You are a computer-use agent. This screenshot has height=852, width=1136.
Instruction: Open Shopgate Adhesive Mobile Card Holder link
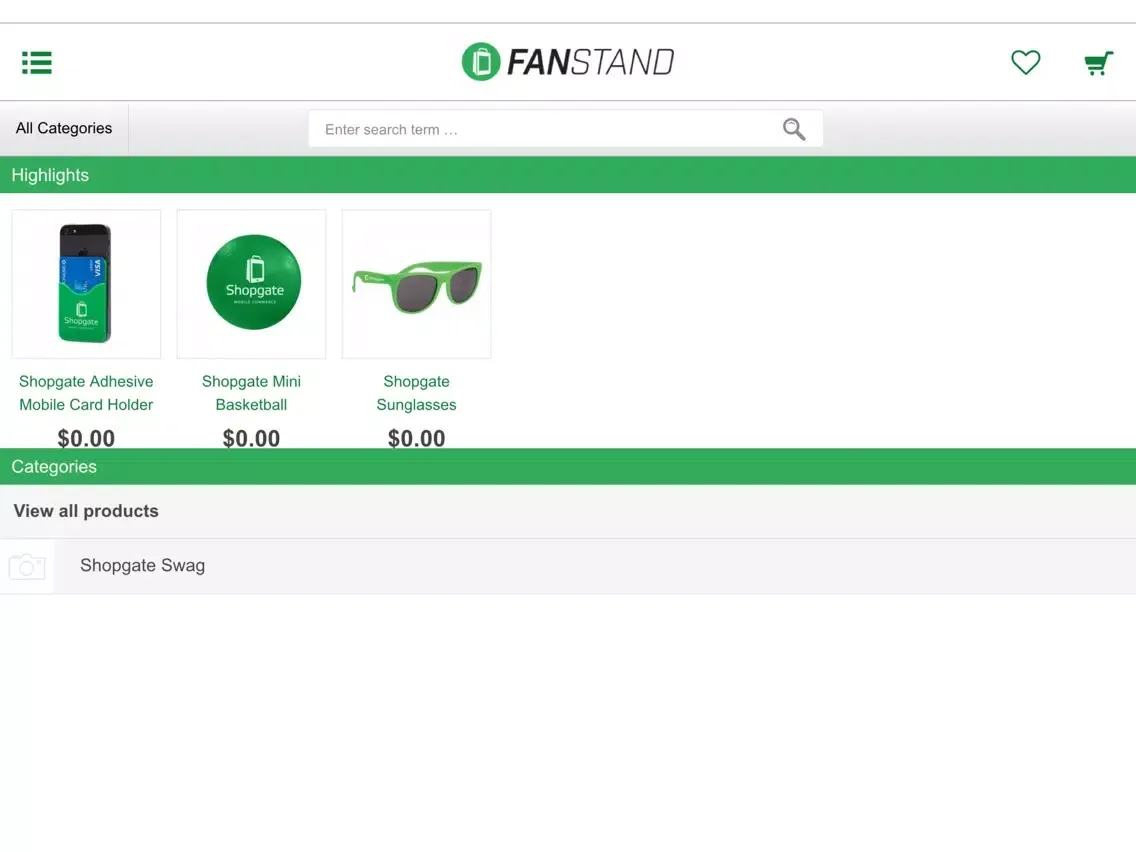click(x=86, y=393)
